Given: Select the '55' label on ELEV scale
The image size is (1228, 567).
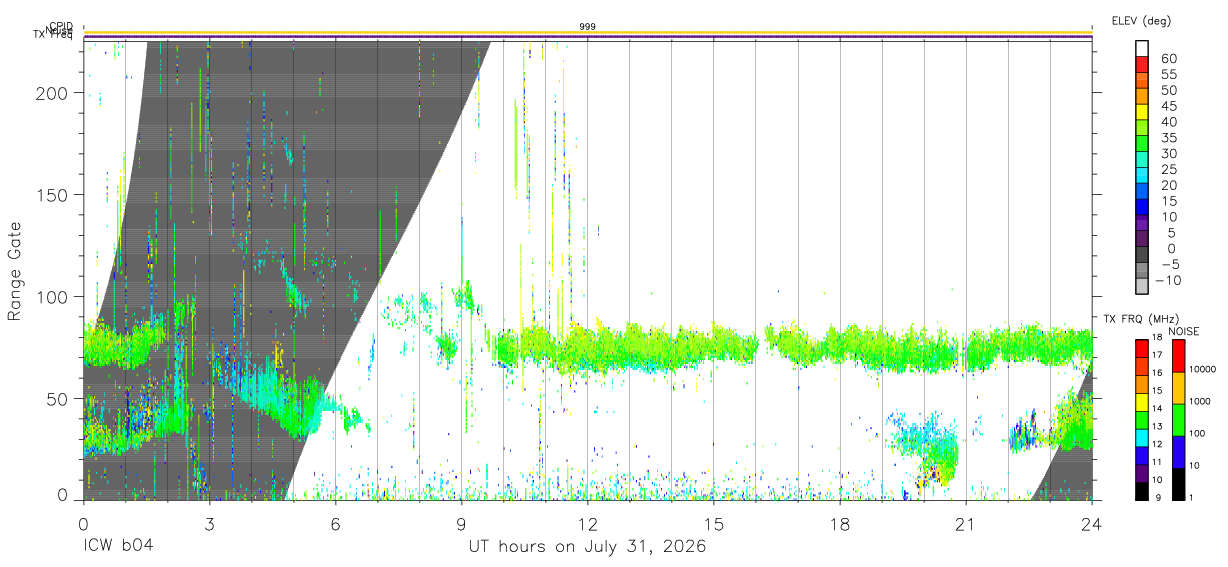Looking at the screenshot, I should coord(1169,75).
